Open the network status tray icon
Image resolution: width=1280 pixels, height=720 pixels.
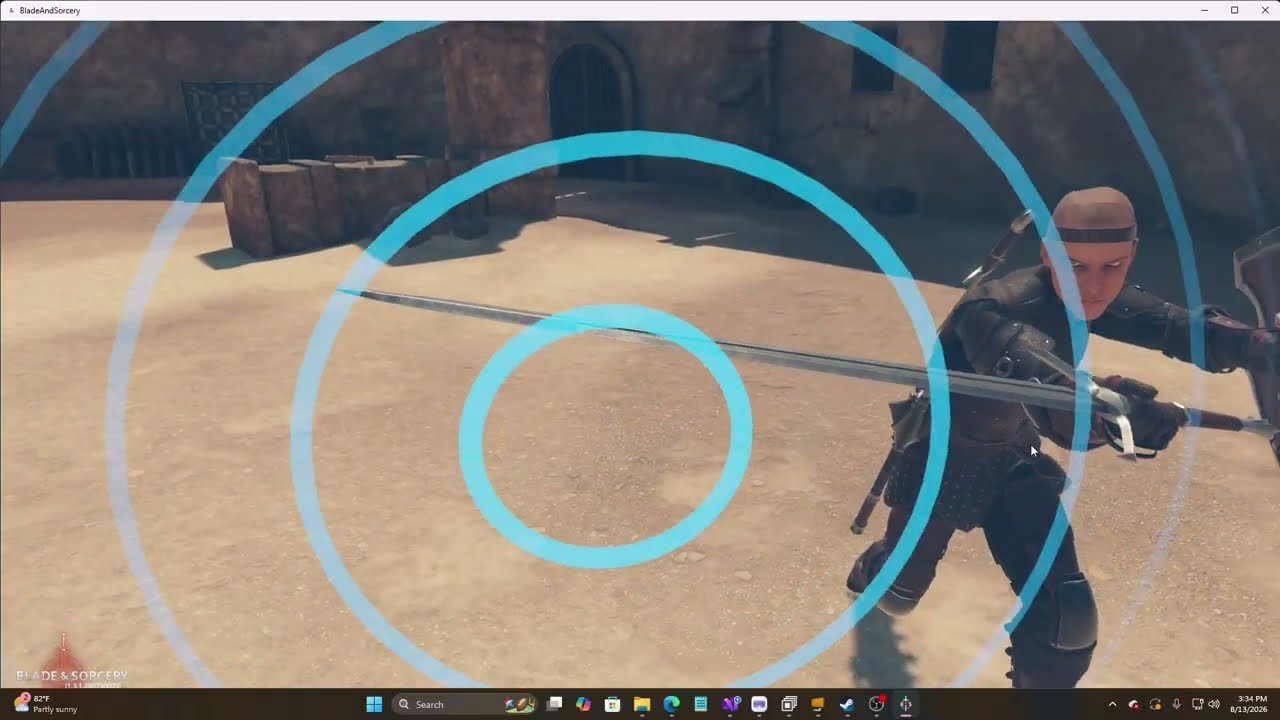1198,704
